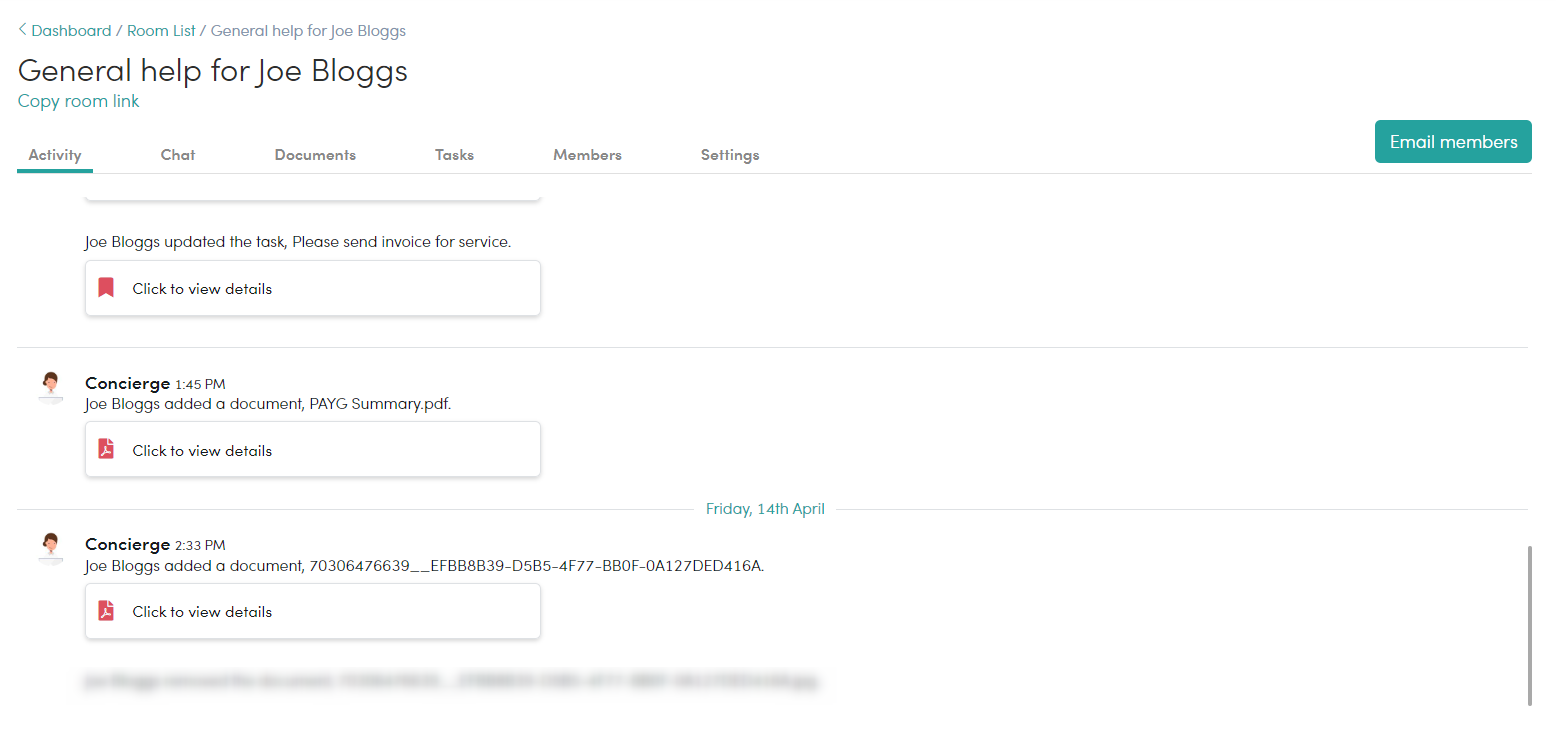Click the Concierge name at 2:33 PM
The width and height of the screenshot is (1556, 751).
pyautogui.click(x=127, y=544)
